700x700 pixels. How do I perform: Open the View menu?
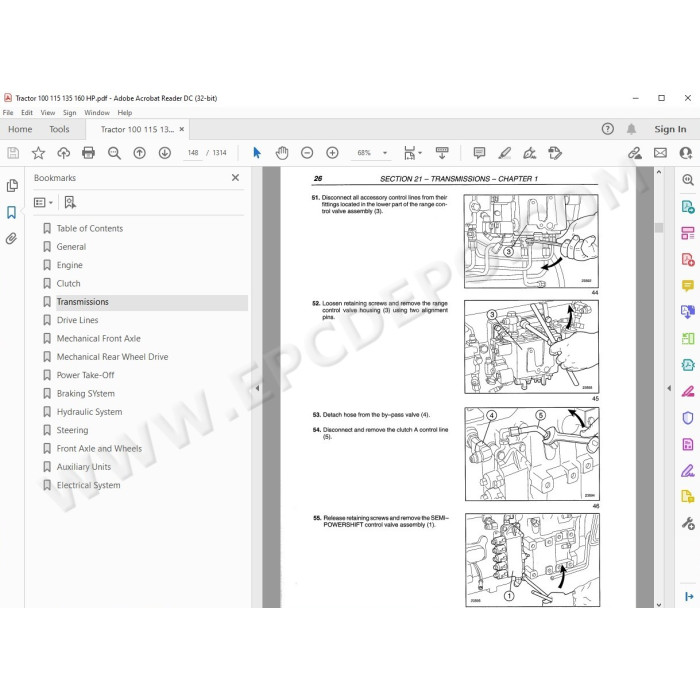click(x=48, y=112)
